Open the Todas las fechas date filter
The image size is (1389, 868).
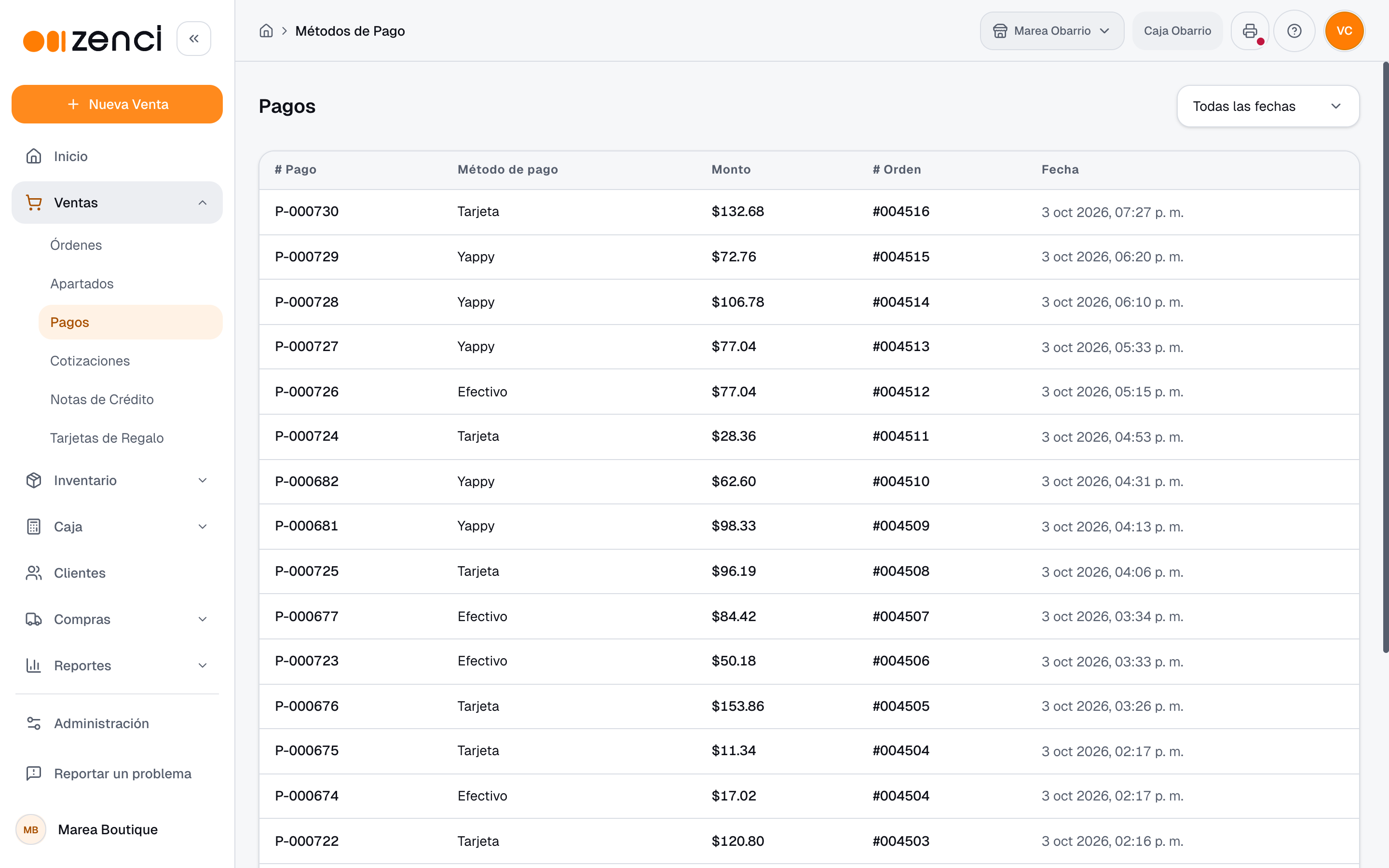click(1267, 106)
